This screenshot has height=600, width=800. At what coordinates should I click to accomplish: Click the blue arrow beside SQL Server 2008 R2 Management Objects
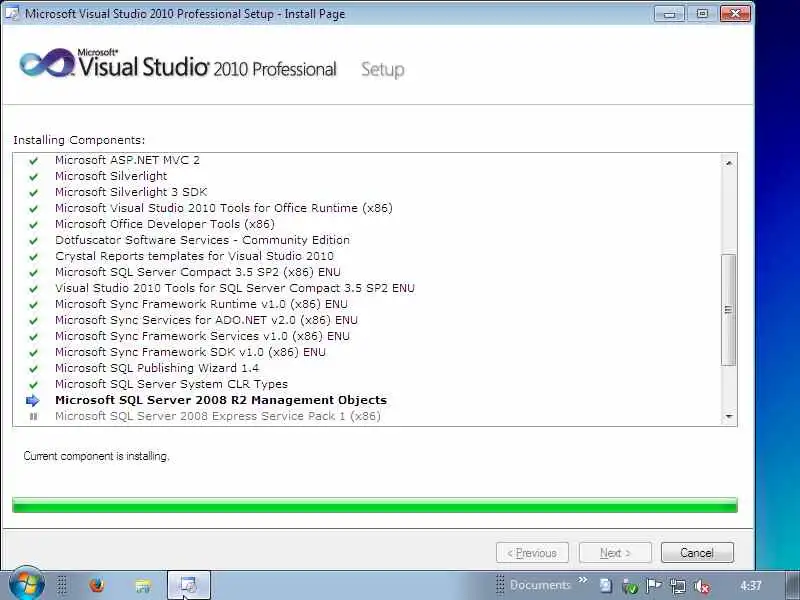click(33, 401)
